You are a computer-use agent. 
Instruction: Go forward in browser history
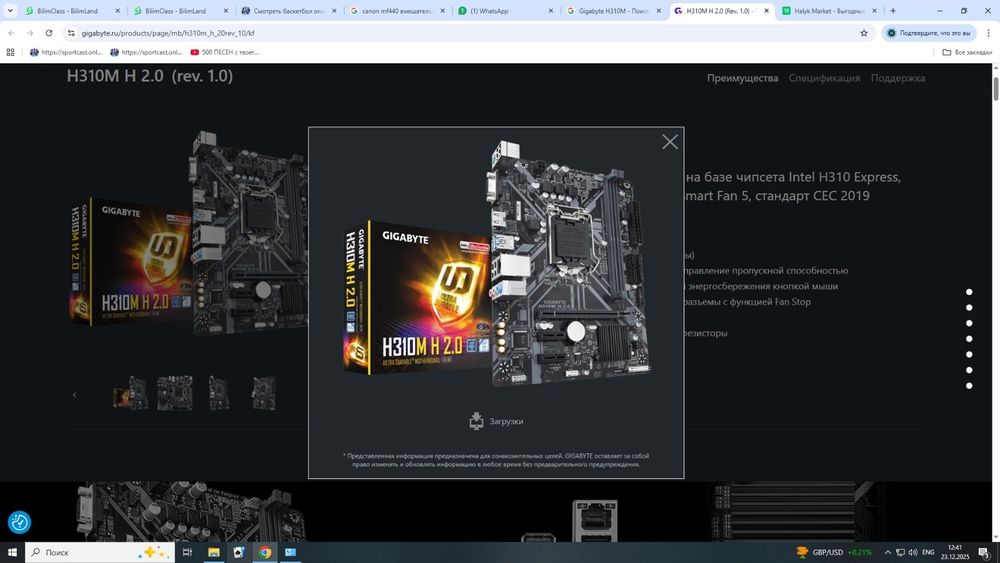click(30, 33)
